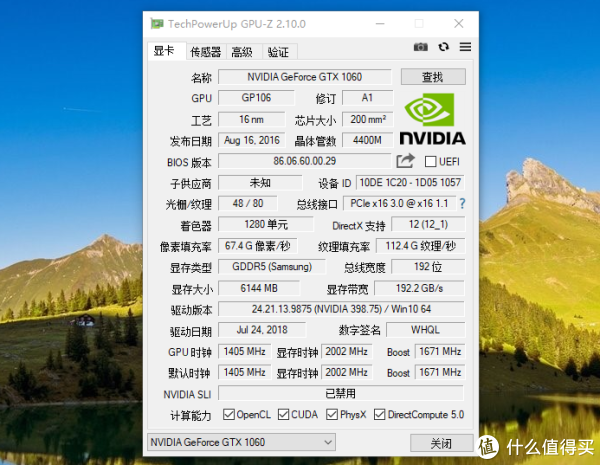The width and height of the screenshot is (600, 465).
Task: Click the bus width value 192 位
Action: (428, 267)
